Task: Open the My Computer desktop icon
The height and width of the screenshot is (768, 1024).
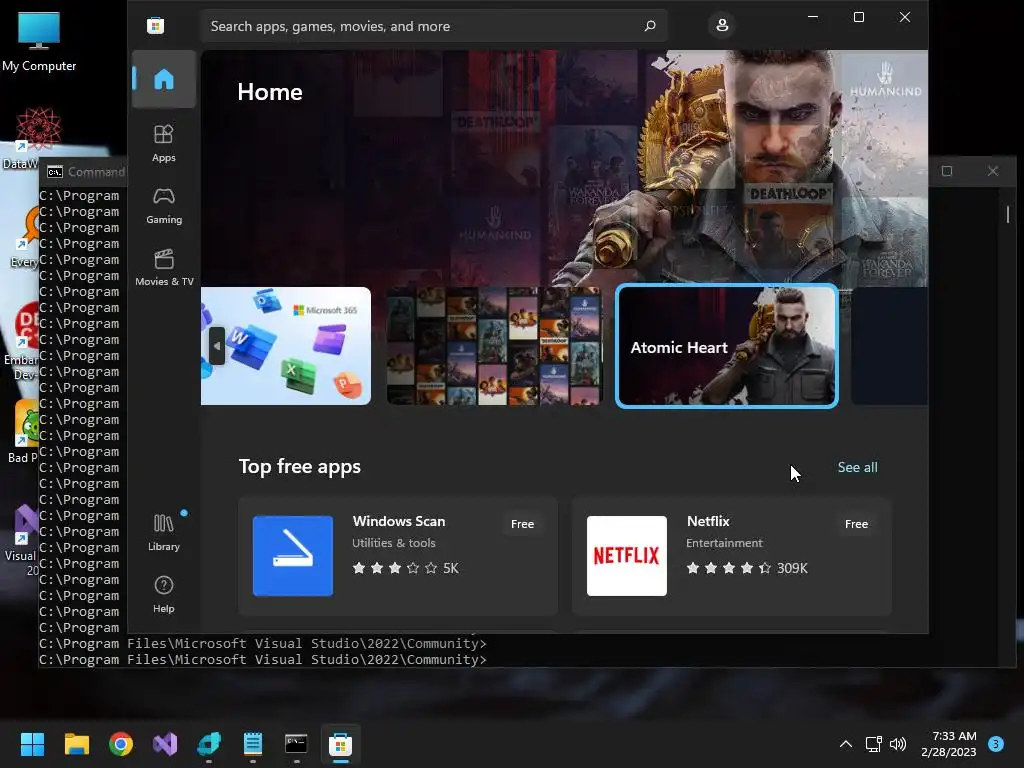Action: (x=39, y=42)
